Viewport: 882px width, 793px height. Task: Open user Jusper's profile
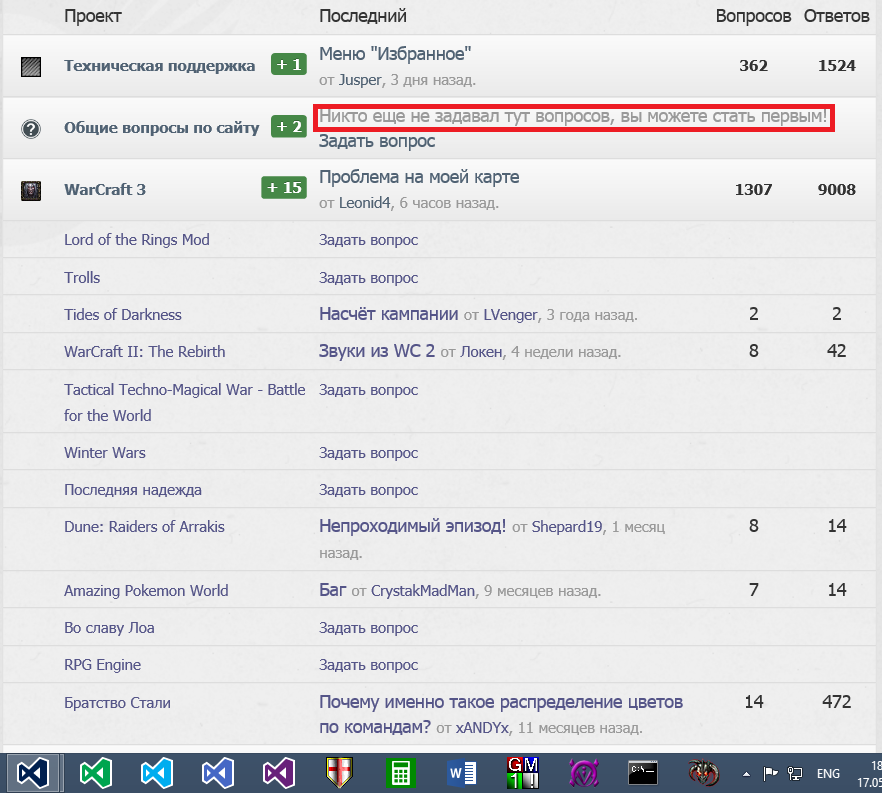(x=360, y=80)
